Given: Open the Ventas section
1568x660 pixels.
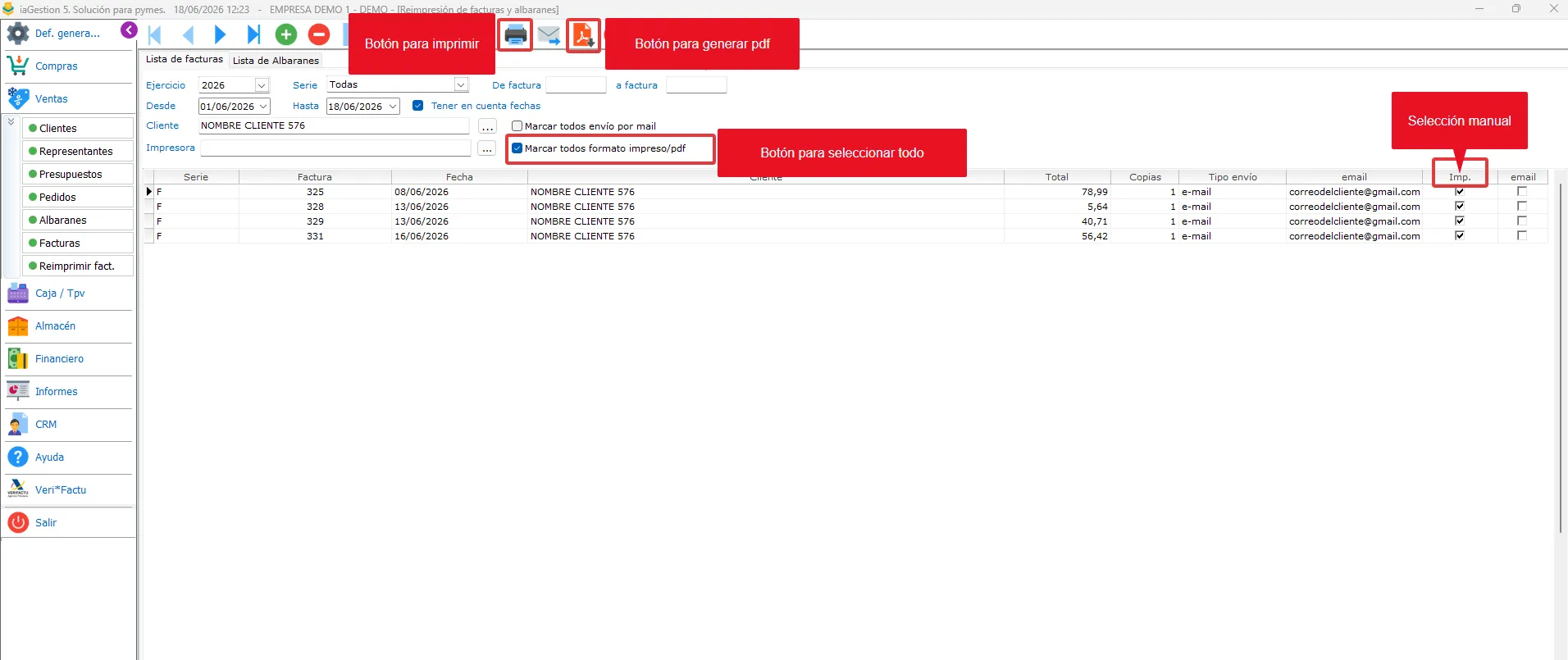Looking at the screenshot, I should (52, 98).
